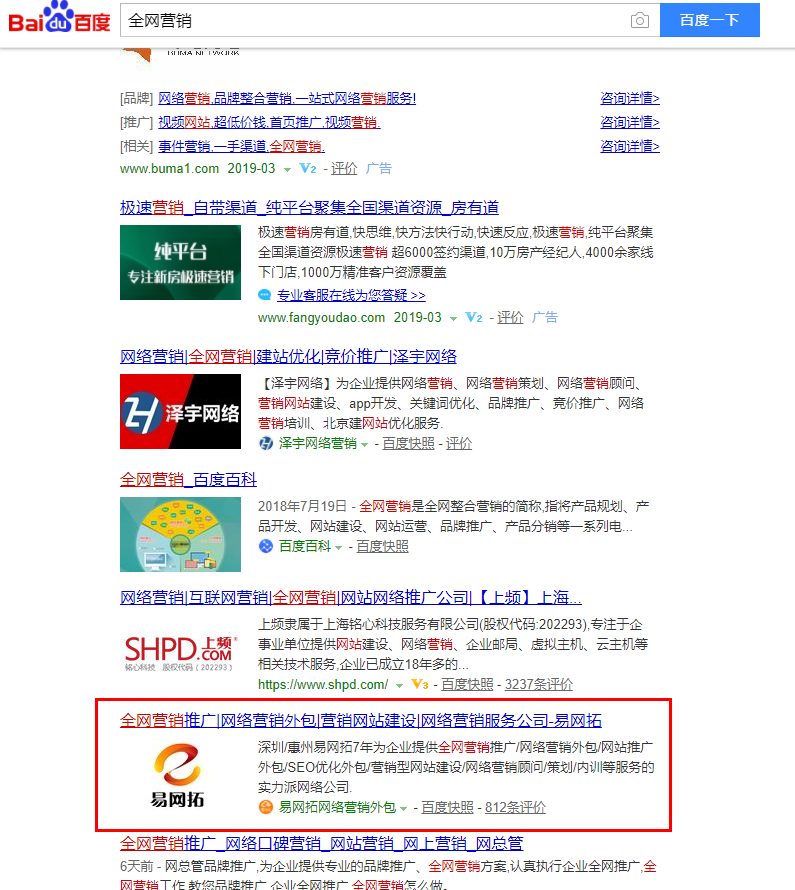Viewport: 795px width, 890px height.
Task: Open the 事件营销,一手渠道 related link
Action: pos(241,146)
